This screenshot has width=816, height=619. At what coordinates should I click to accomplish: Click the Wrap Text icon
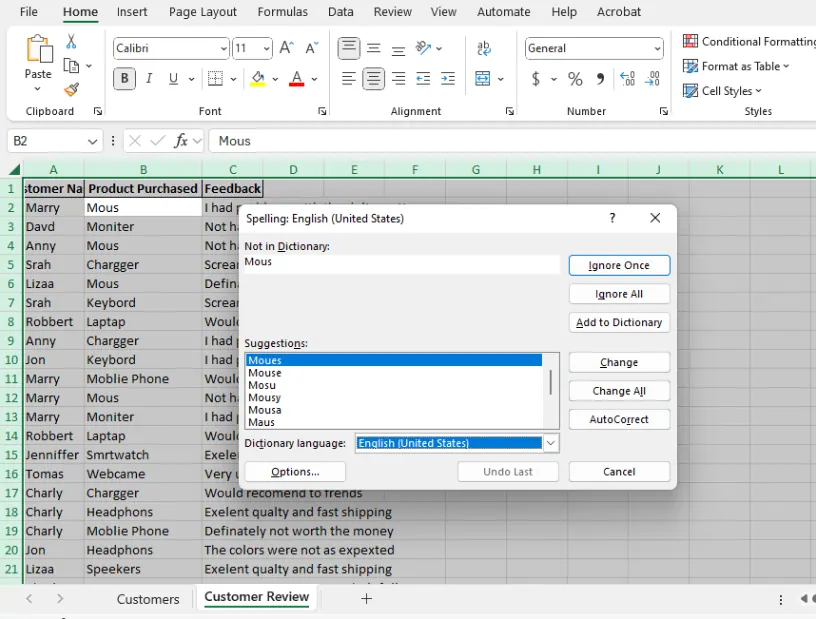(x=484, y=48)
